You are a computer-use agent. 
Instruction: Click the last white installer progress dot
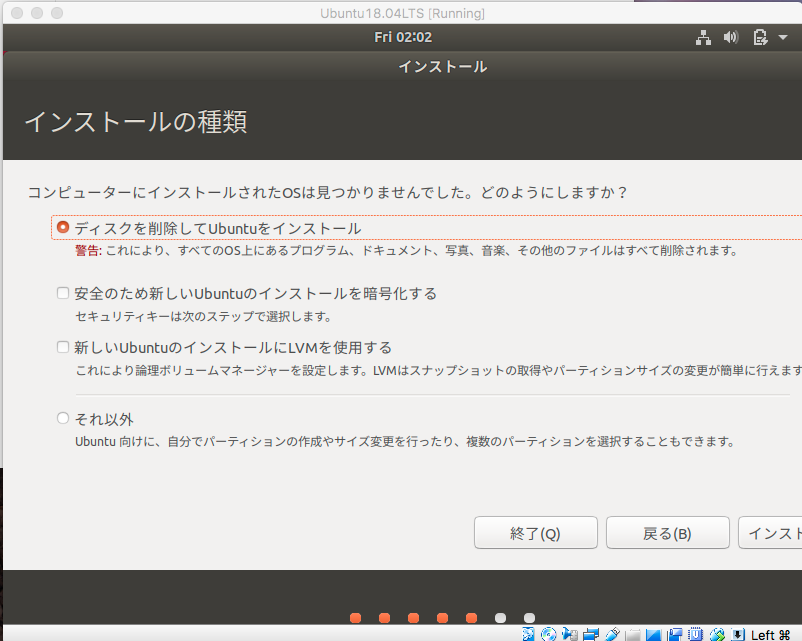tap(529, 618)
